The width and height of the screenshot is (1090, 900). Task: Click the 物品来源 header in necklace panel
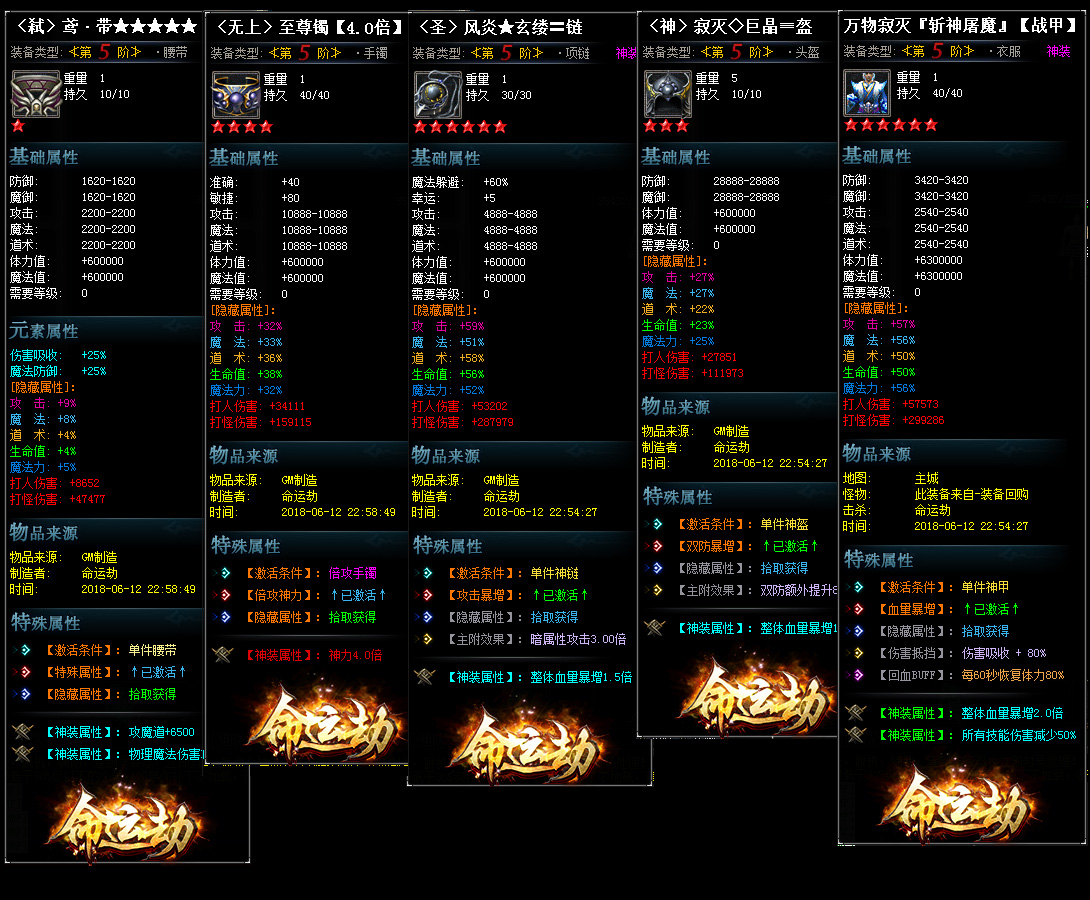[446, 456]
